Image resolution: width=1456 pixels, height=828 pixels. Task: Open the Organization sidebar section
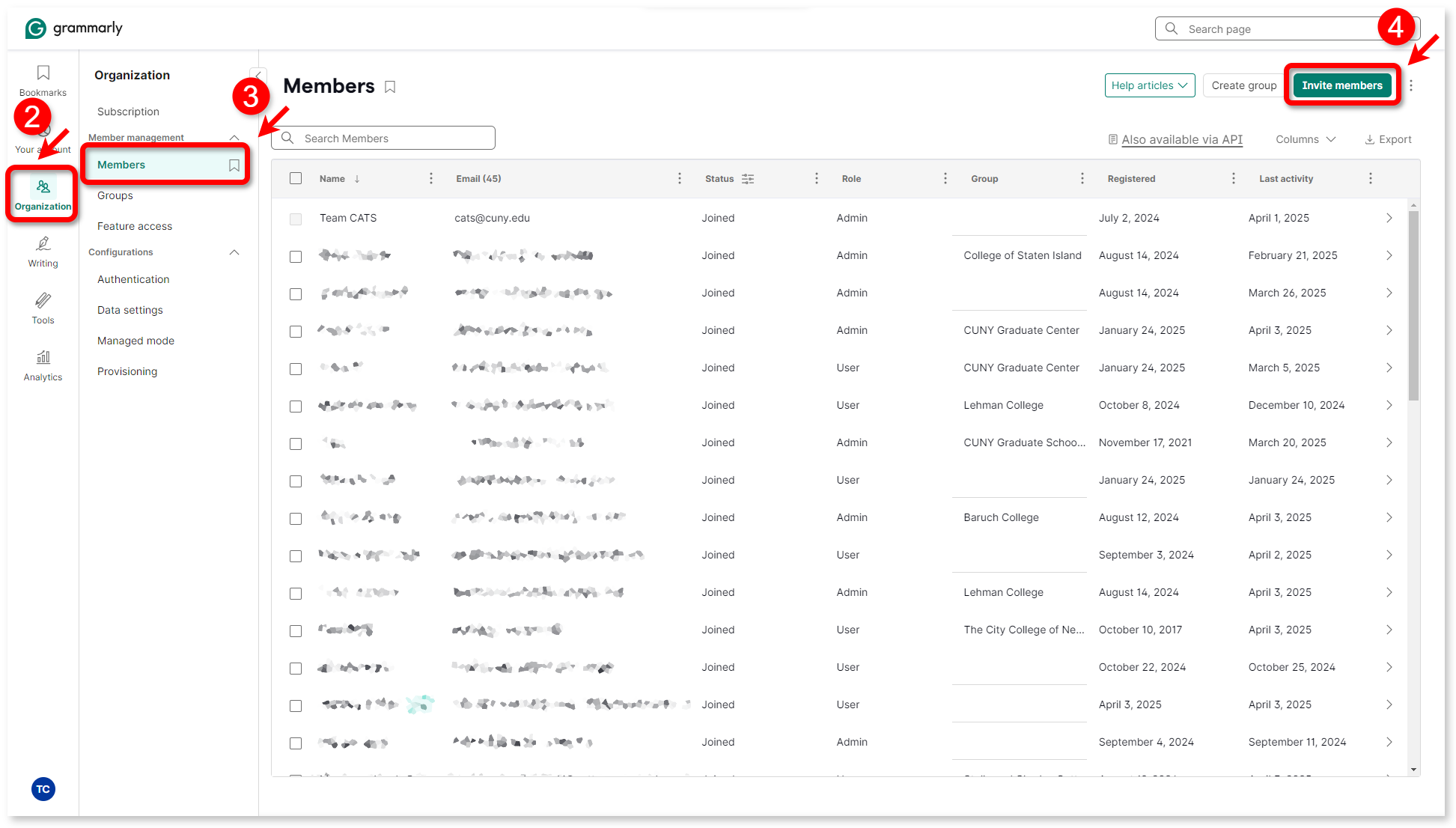43,195
